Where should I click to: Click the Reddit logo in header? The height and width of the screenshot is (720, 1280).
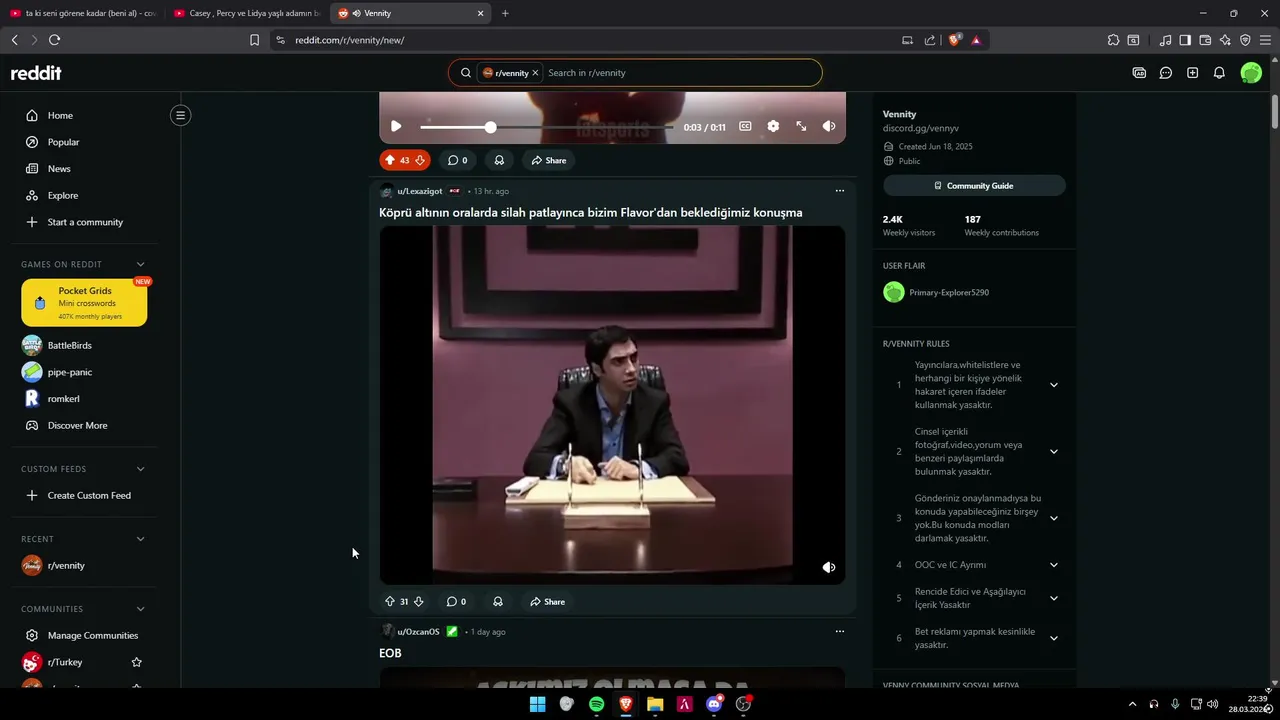click(36, 73)
